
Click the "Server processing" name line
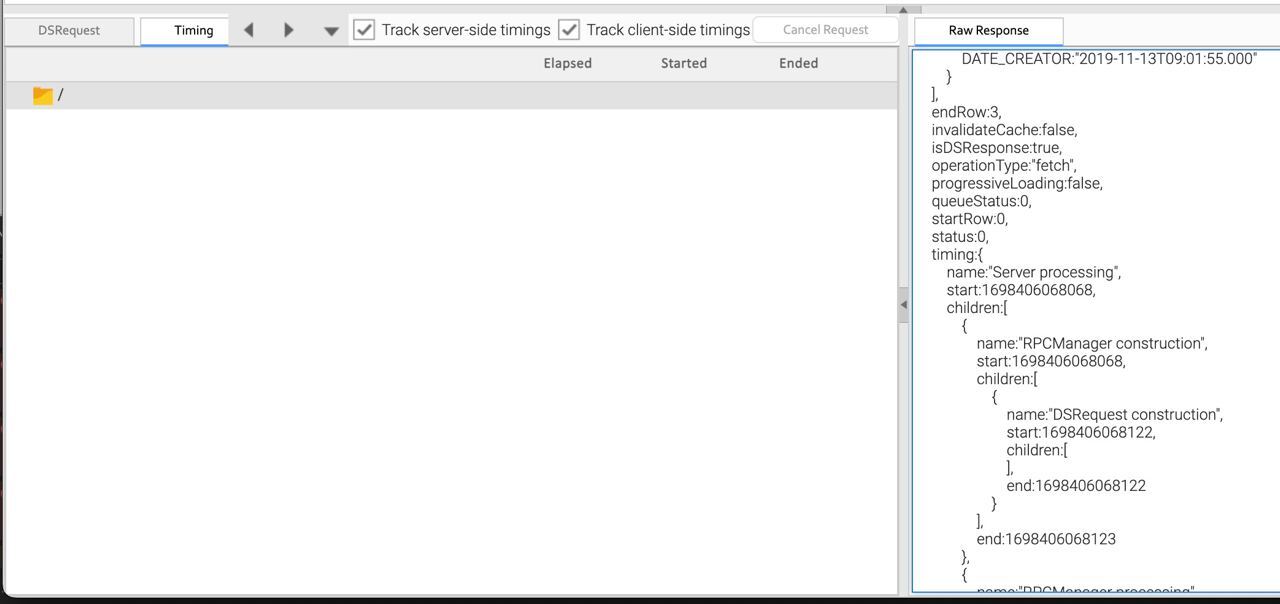(1033, 272)
